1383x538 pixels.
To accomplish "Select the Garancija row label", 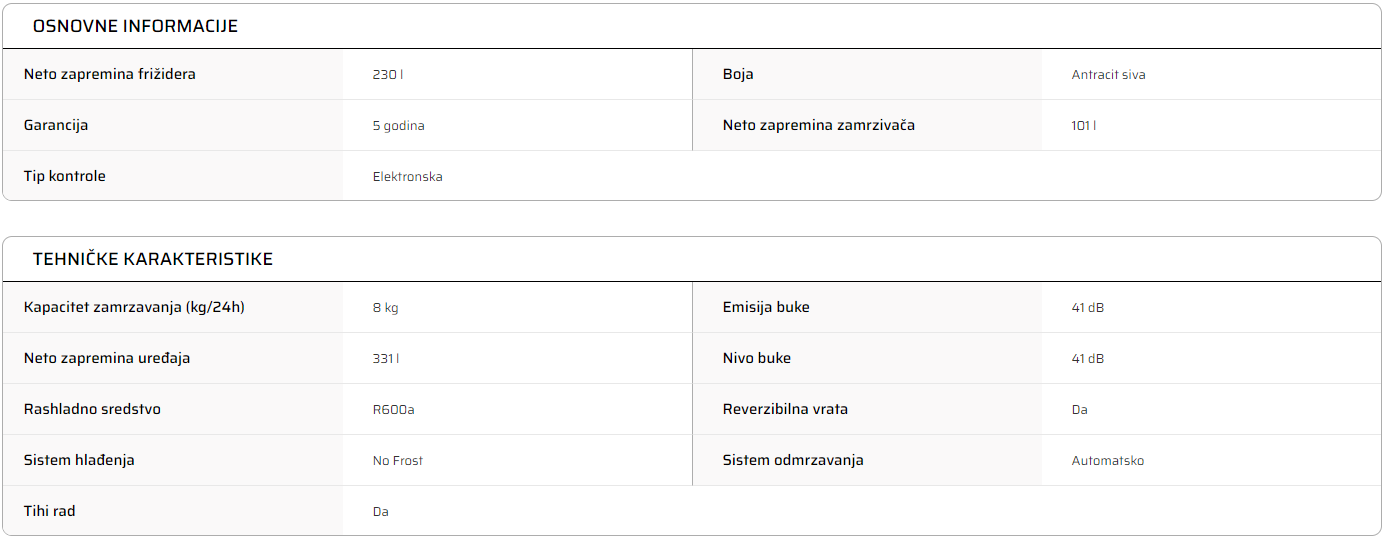I will (x=56, y=125).
